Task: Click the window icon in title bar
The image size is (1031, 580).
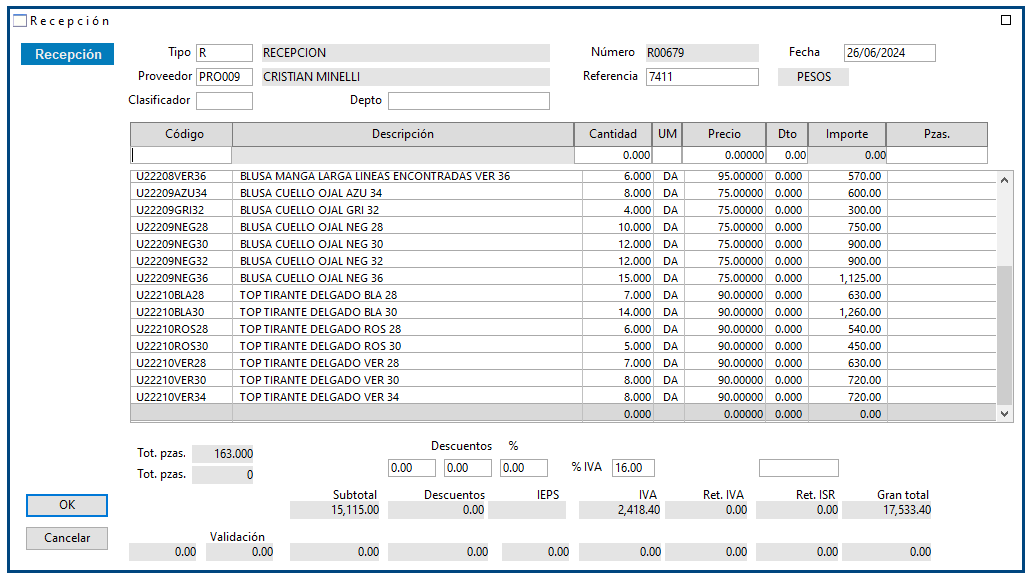Action: [x=19, y=20]
